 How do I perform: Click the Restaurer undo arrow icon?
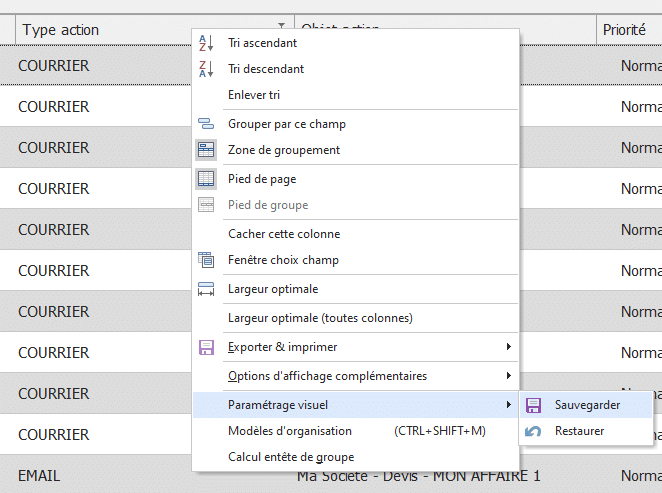pos(534,431)
